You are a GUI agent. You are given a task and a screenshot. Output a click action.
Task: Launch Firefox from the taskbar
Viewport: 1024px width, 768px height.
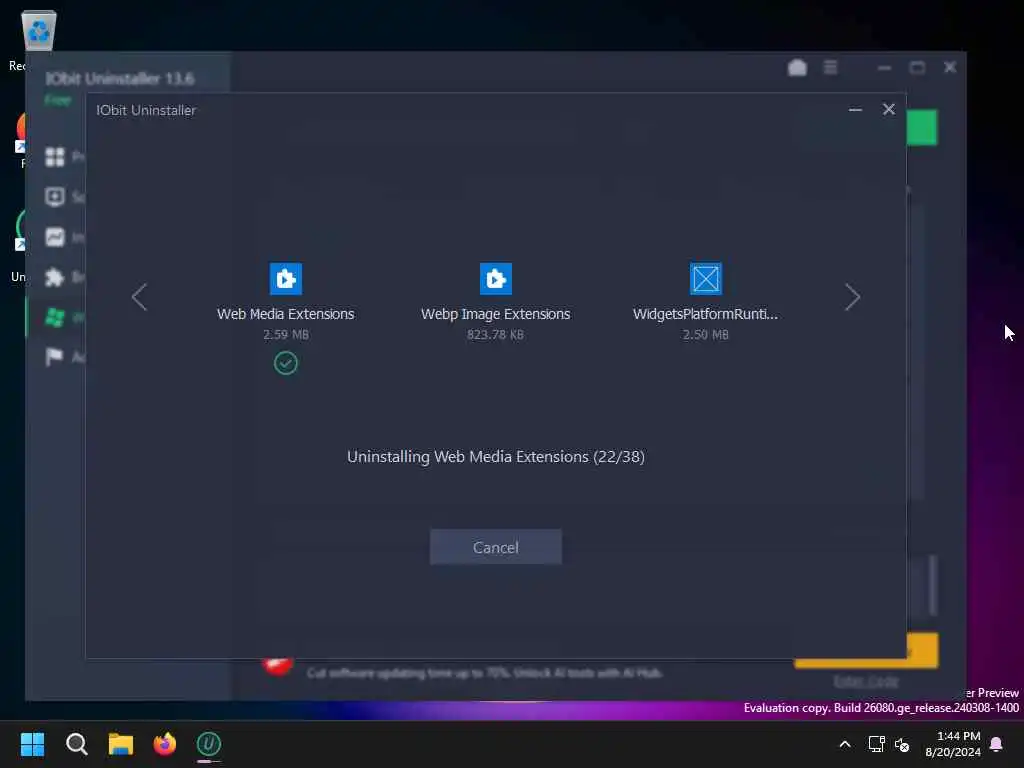165,744
